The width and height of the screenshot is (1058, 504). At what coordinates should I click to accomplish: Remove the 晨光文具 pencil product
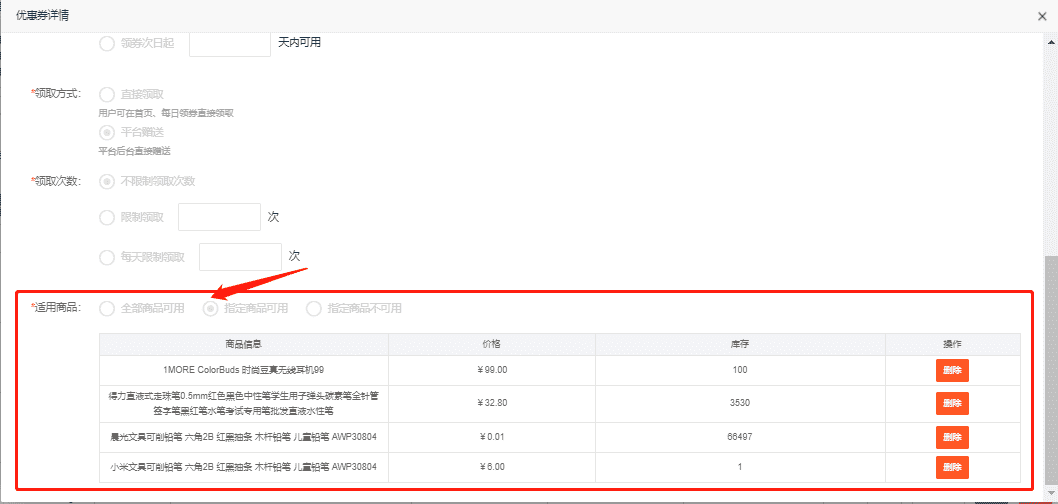click(x=952, y=437)
